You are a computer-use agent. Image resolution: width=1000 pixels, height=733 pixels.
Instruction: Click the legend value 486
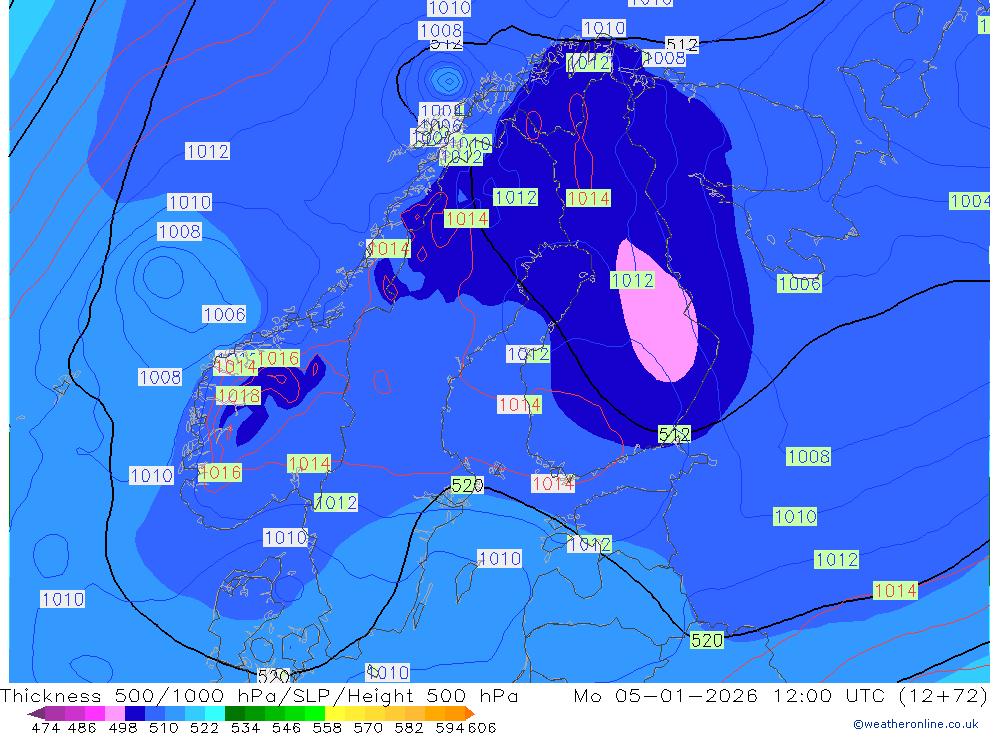[x=82, y=728]
